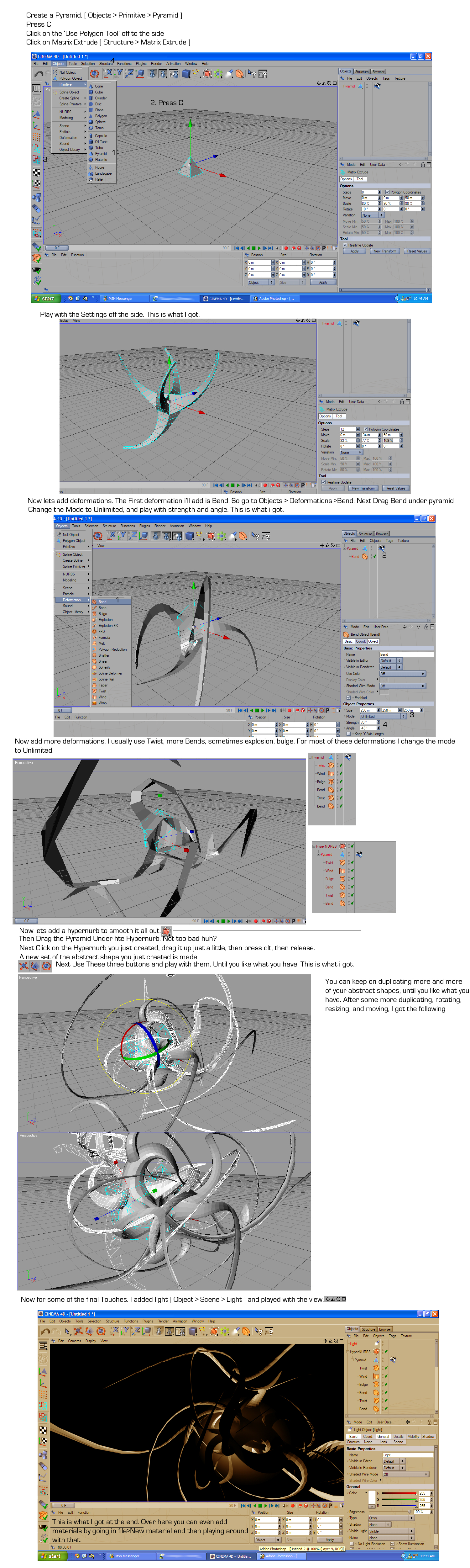Click red R color slider in Light properties
This screenshot has height=1568, width=470.
click(x=399, y=1493)
